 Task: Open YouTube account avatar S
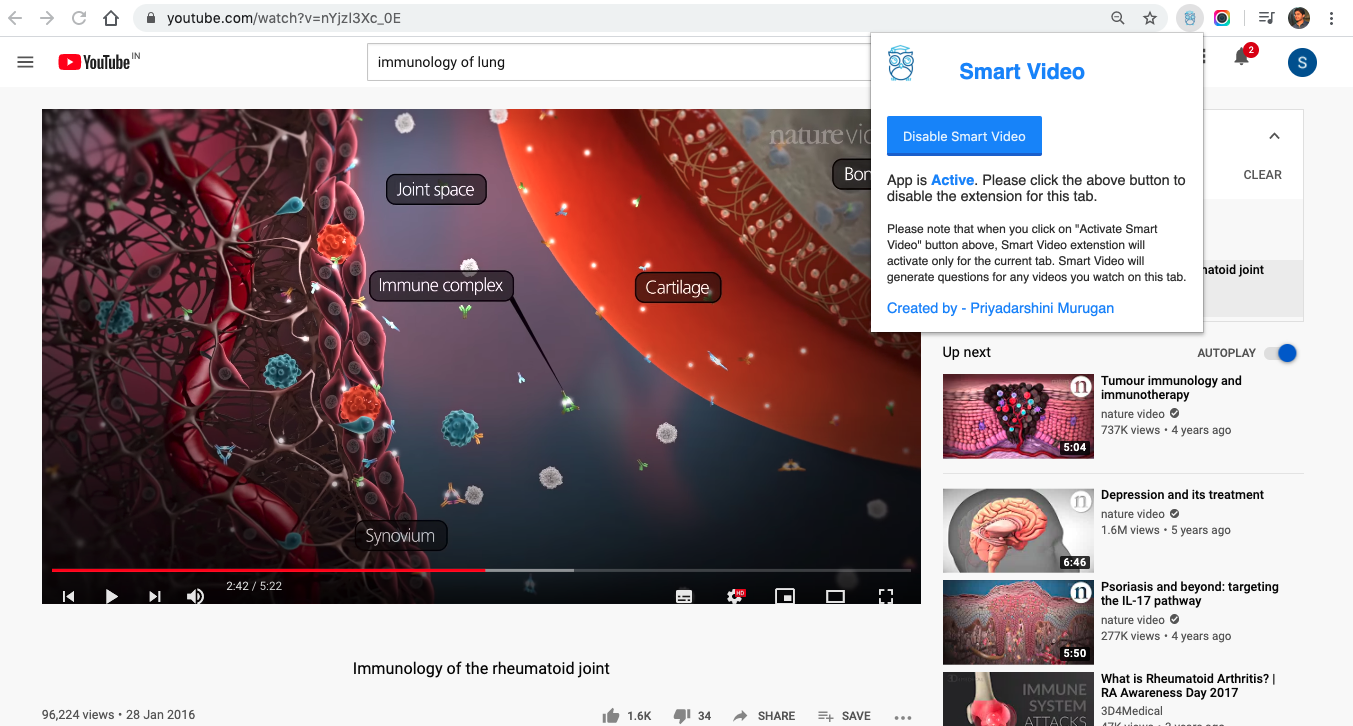point(1302,63)
